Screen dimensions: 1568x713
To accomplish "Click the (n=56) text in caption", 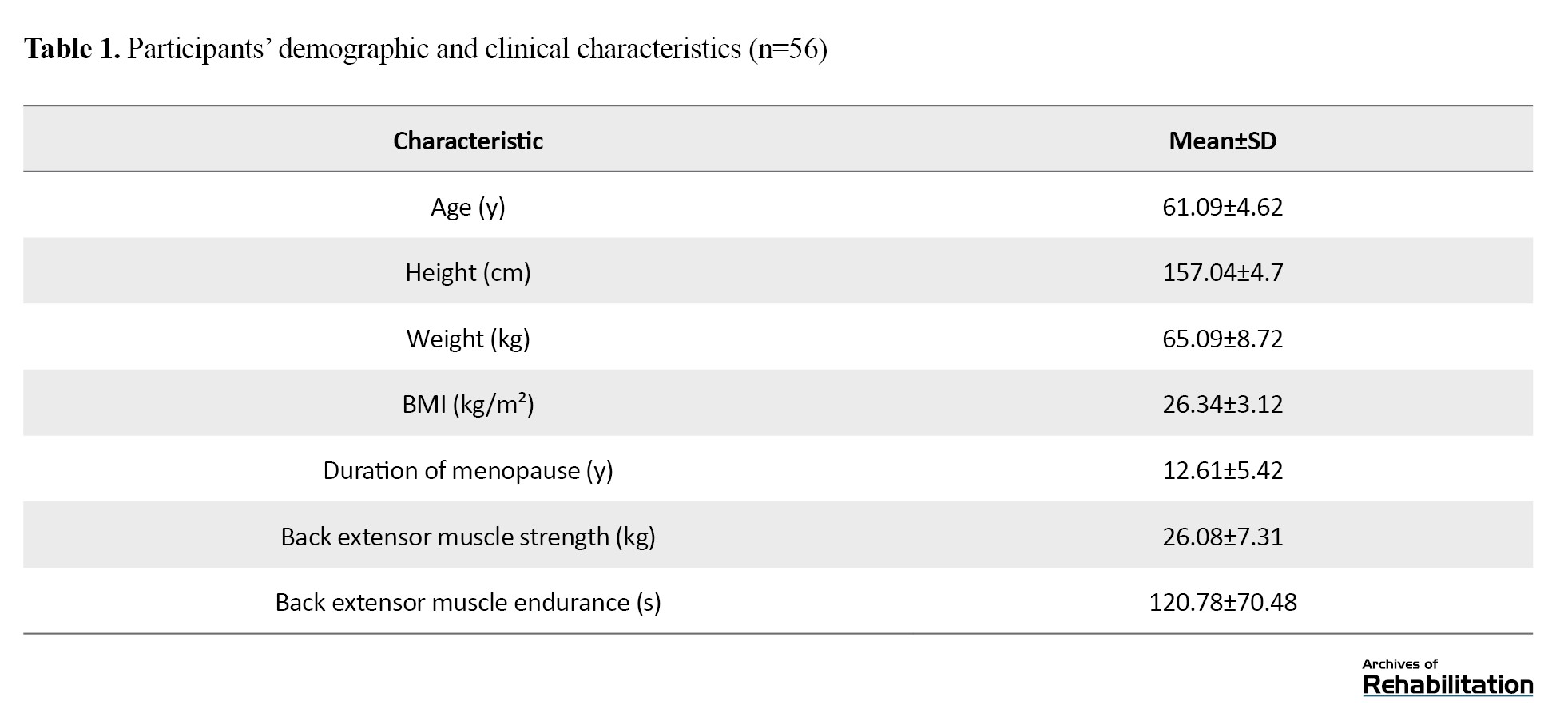I will pos(788,50).
